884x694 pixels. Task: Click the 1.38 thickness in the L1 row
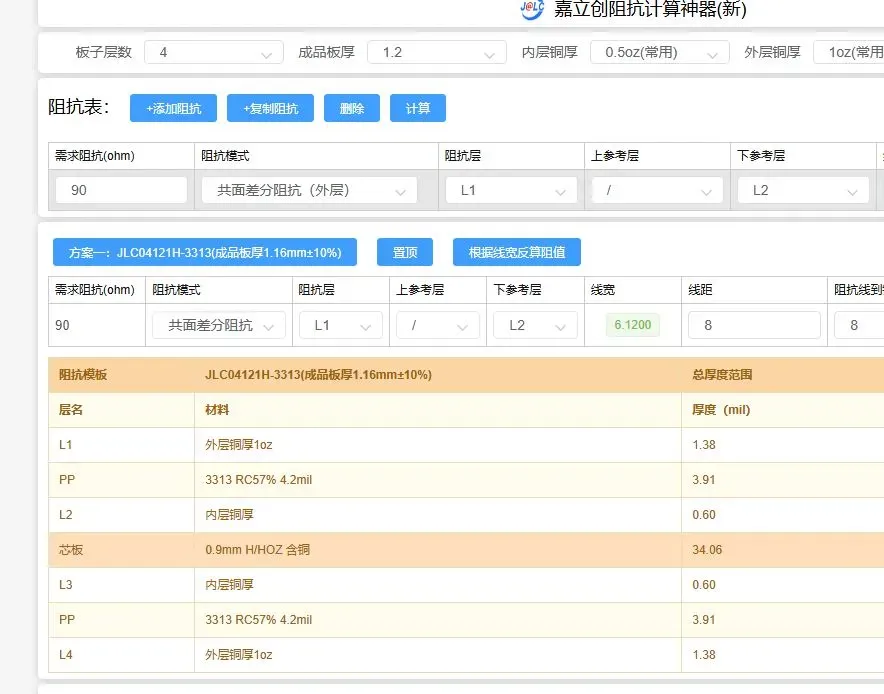pyautogui.click(x=704, y=445)
